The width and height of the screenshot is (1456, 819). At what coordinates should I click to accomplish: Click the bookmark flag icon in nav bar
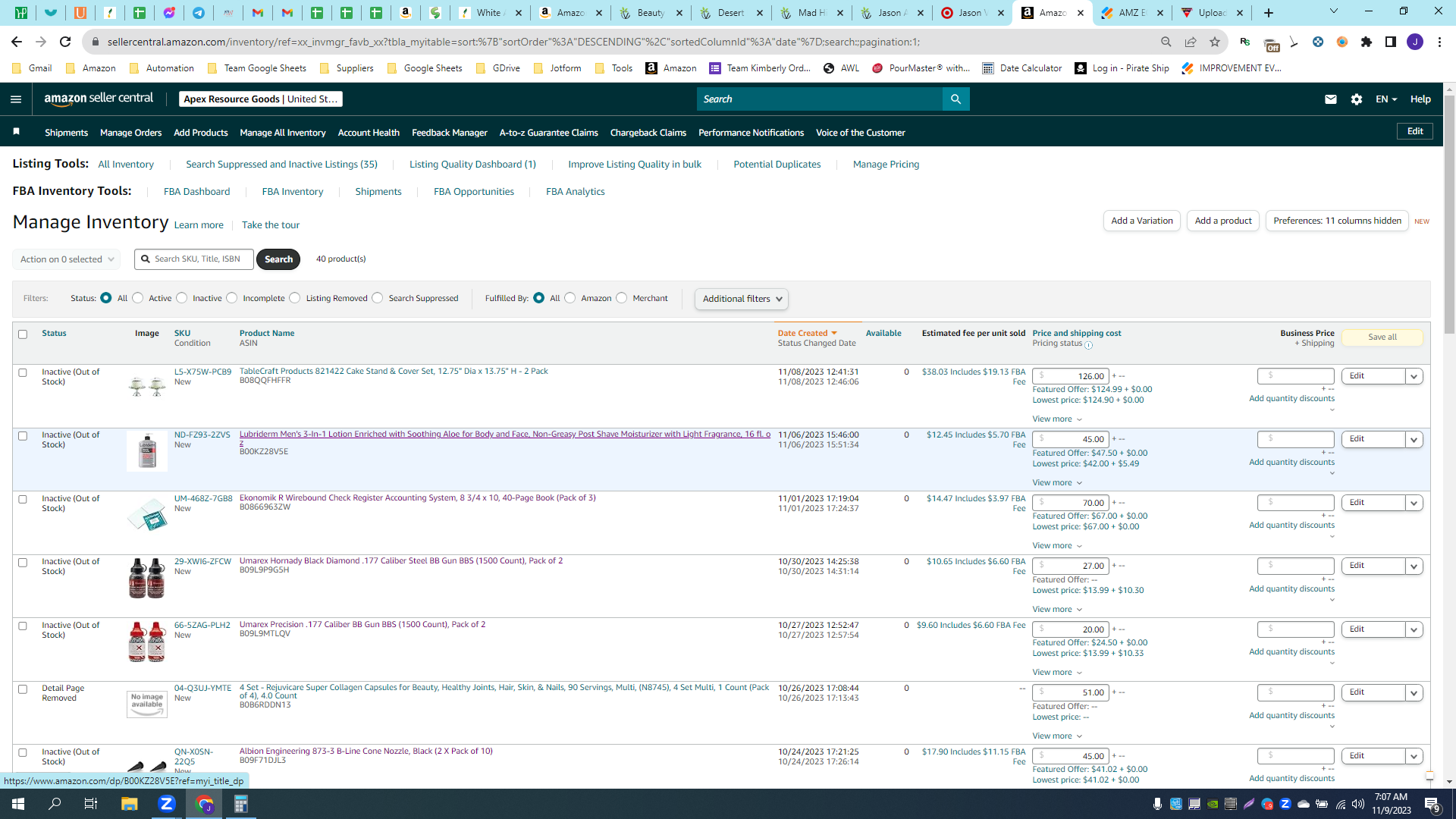[17, 132]
